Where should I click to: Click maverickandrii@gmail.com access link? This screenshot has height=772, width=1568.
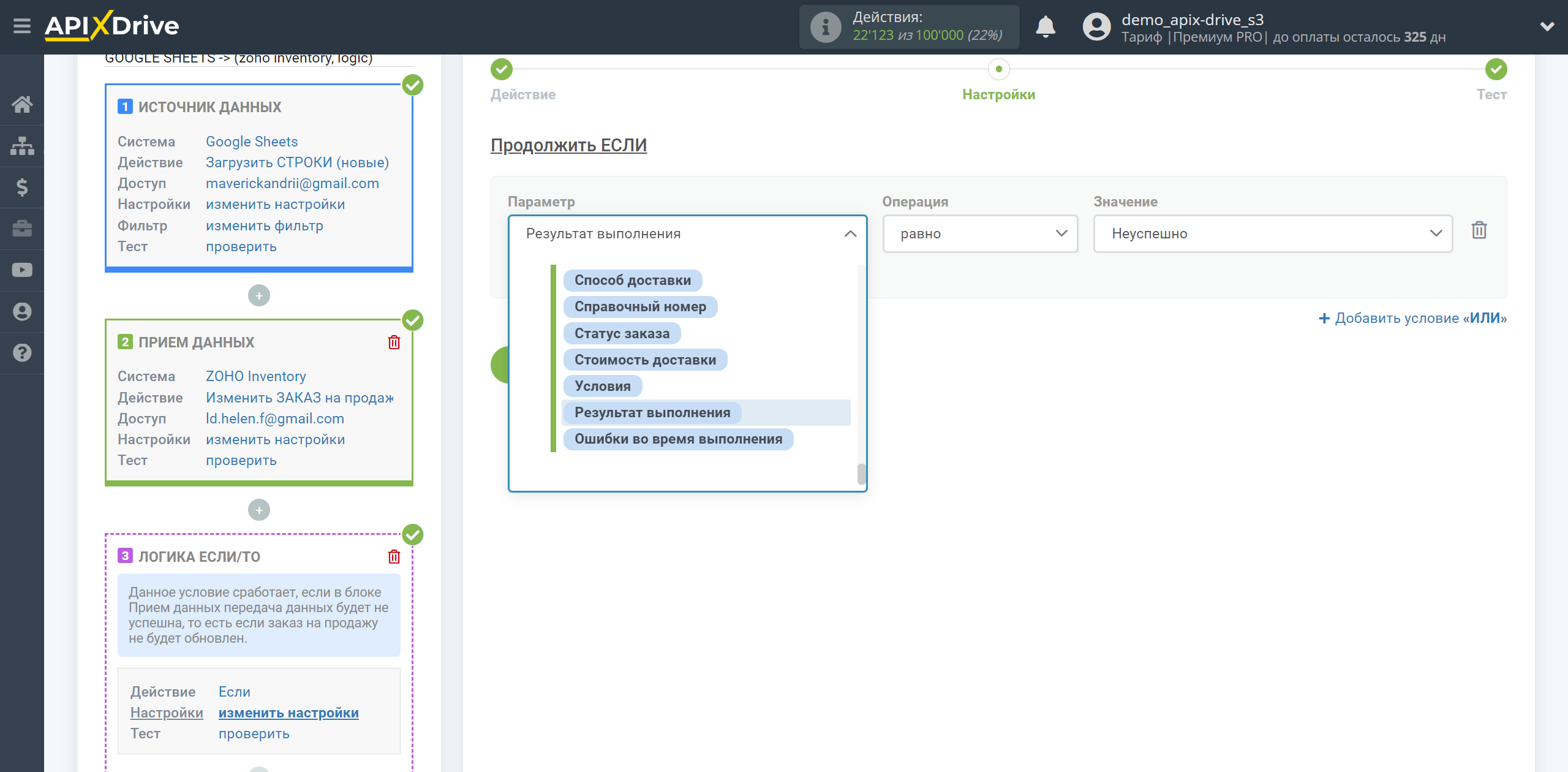[x=292, y=183]
